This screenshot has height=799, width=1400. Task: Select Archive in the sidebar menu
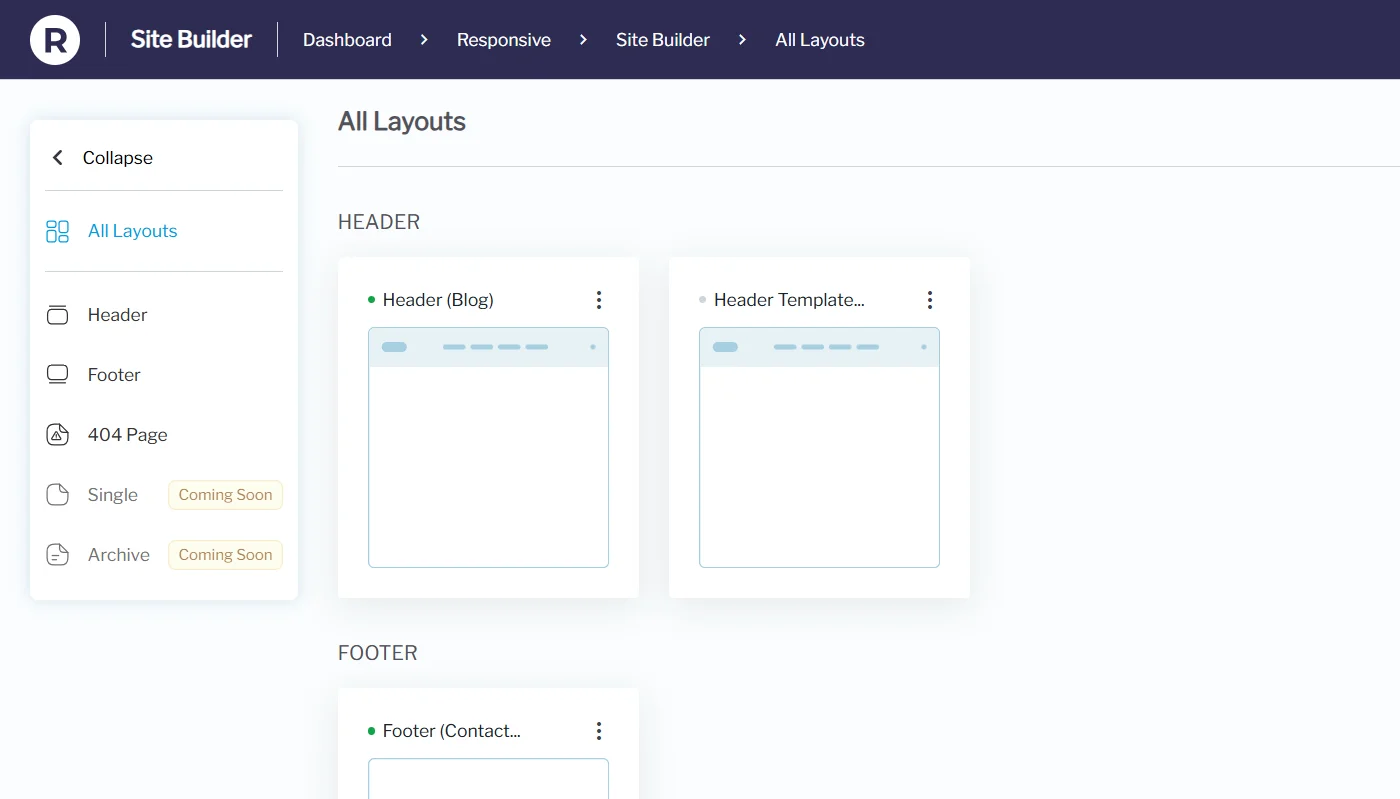coord(119,555)
